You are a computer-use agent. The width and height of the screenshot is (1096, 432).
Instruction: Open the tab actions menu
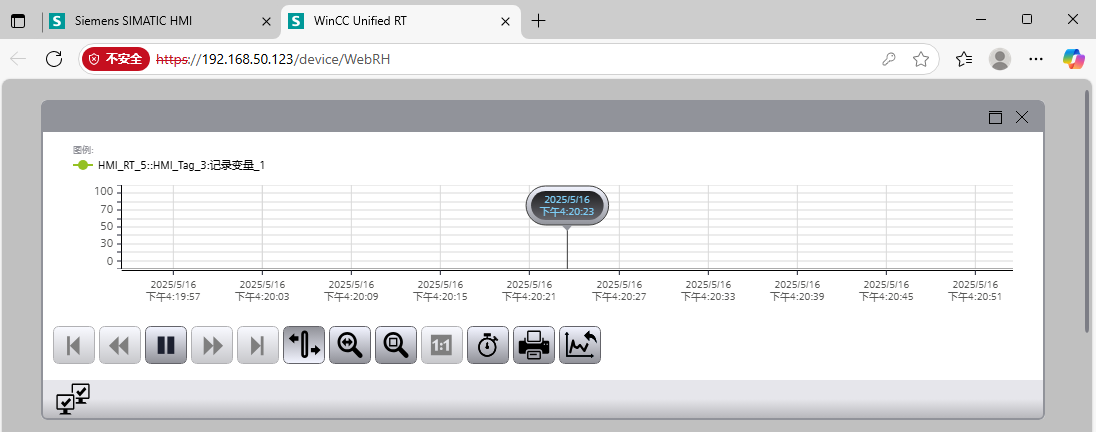pyautogui.click(x=18, y=21)
